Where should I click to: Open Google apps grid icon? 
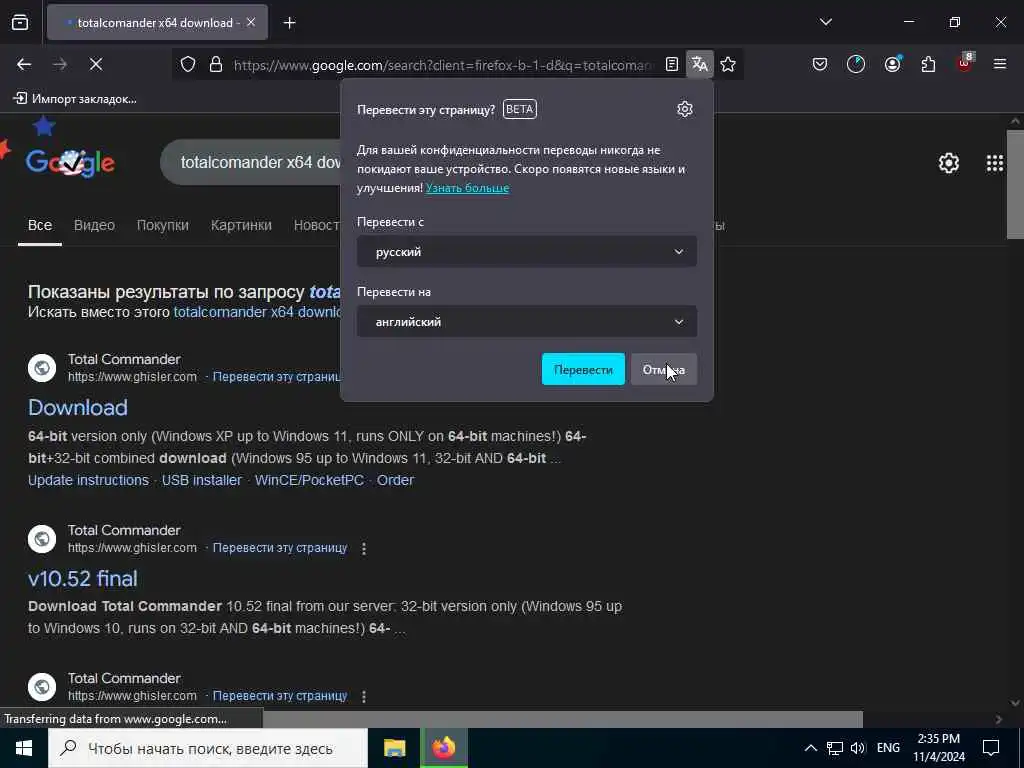pyautogui.click(x=995, y=163)
